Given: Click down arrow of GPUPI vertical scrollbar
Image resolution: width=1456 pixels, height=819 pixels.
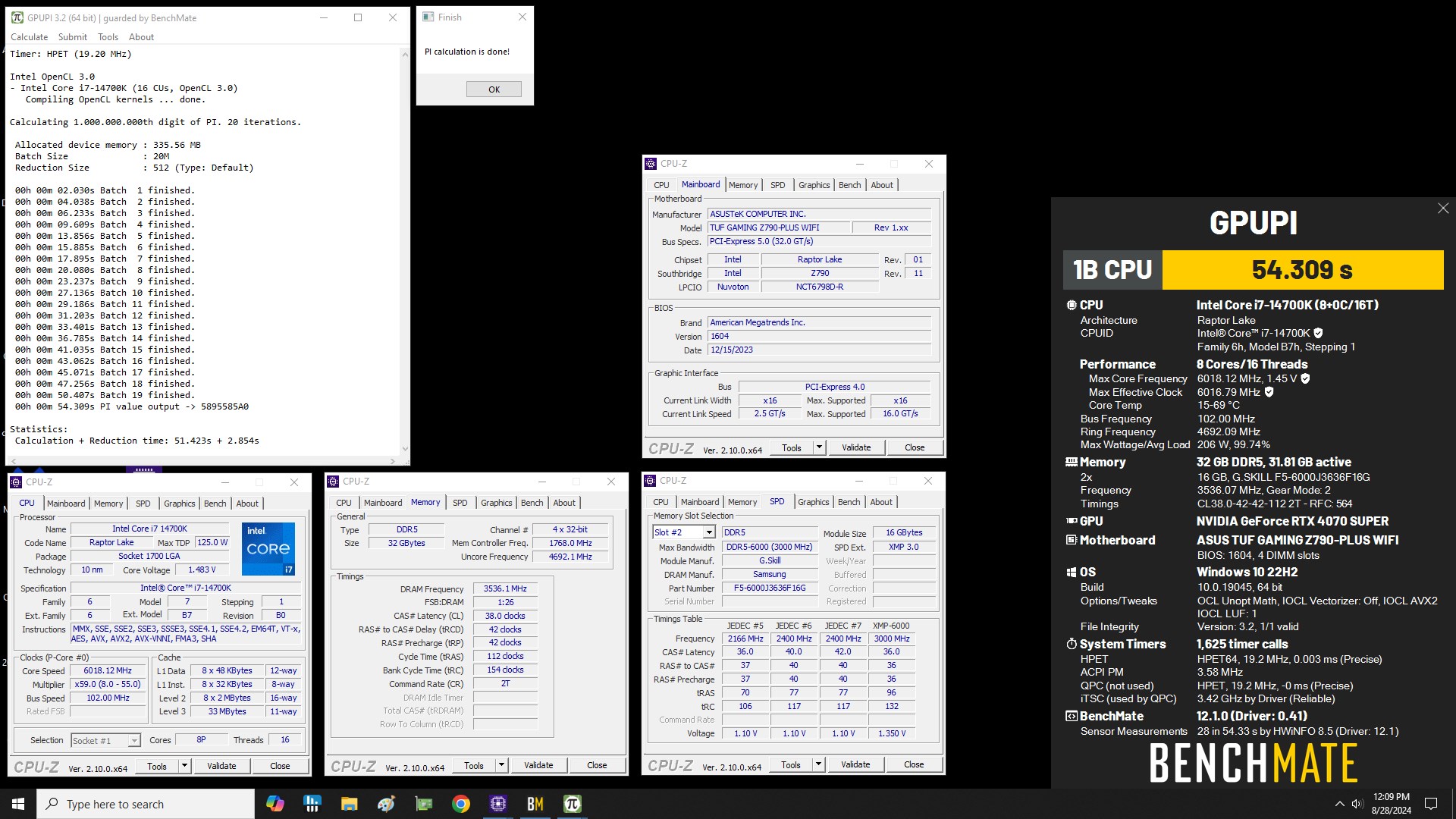Looking at the screenshot, I should pyautogui.click(x=404, y=449).
